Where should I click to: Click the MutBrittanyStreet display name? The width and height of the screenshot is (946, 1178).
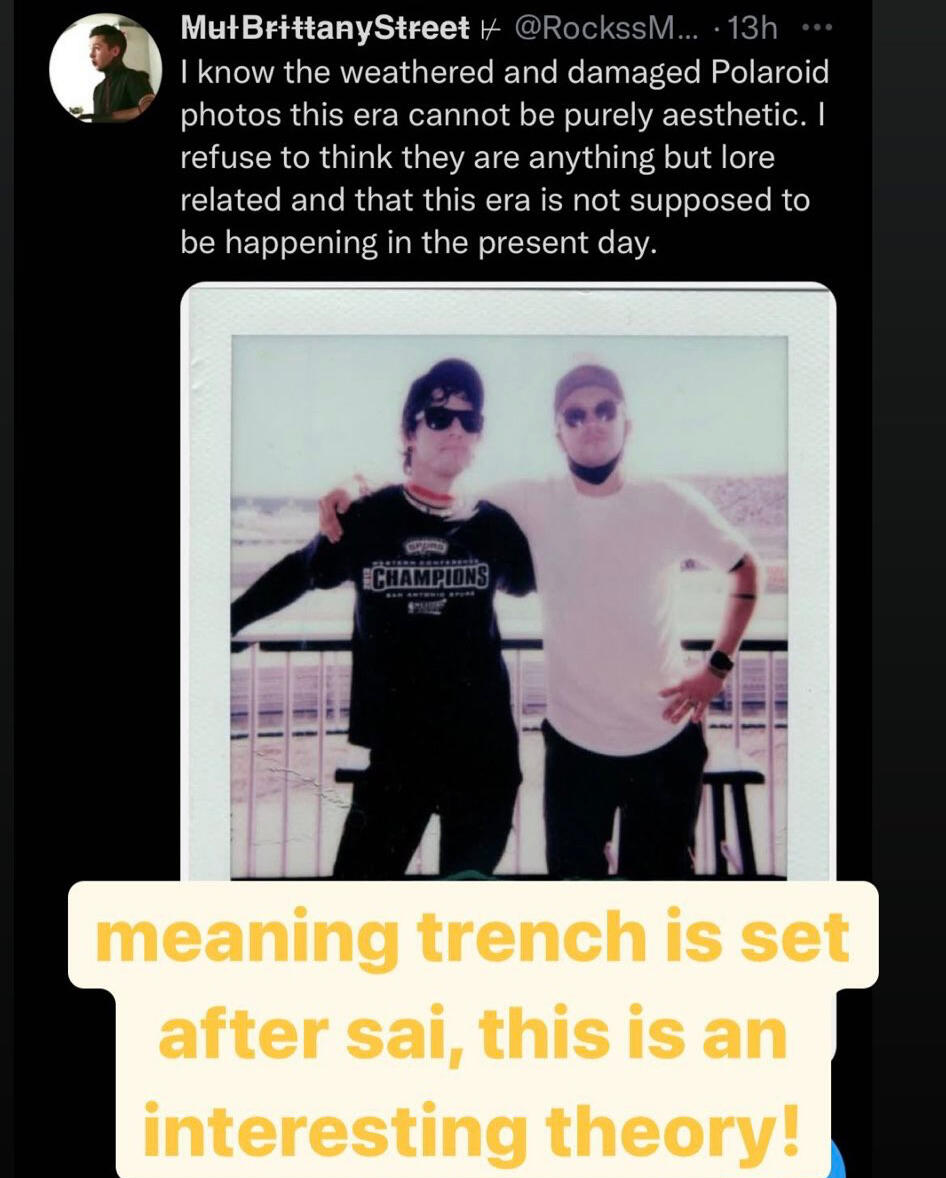pyautogui.click(x=325, y=29)
